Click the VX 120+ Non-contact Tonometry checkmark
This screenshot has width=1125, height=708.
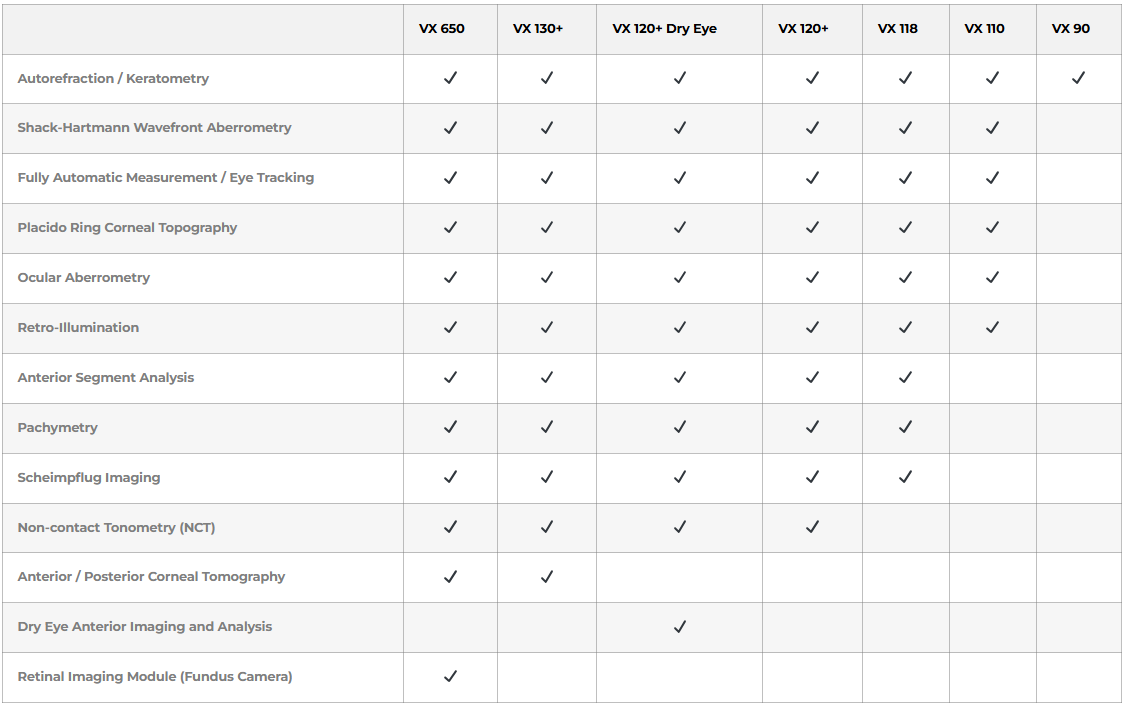point(812,527)
